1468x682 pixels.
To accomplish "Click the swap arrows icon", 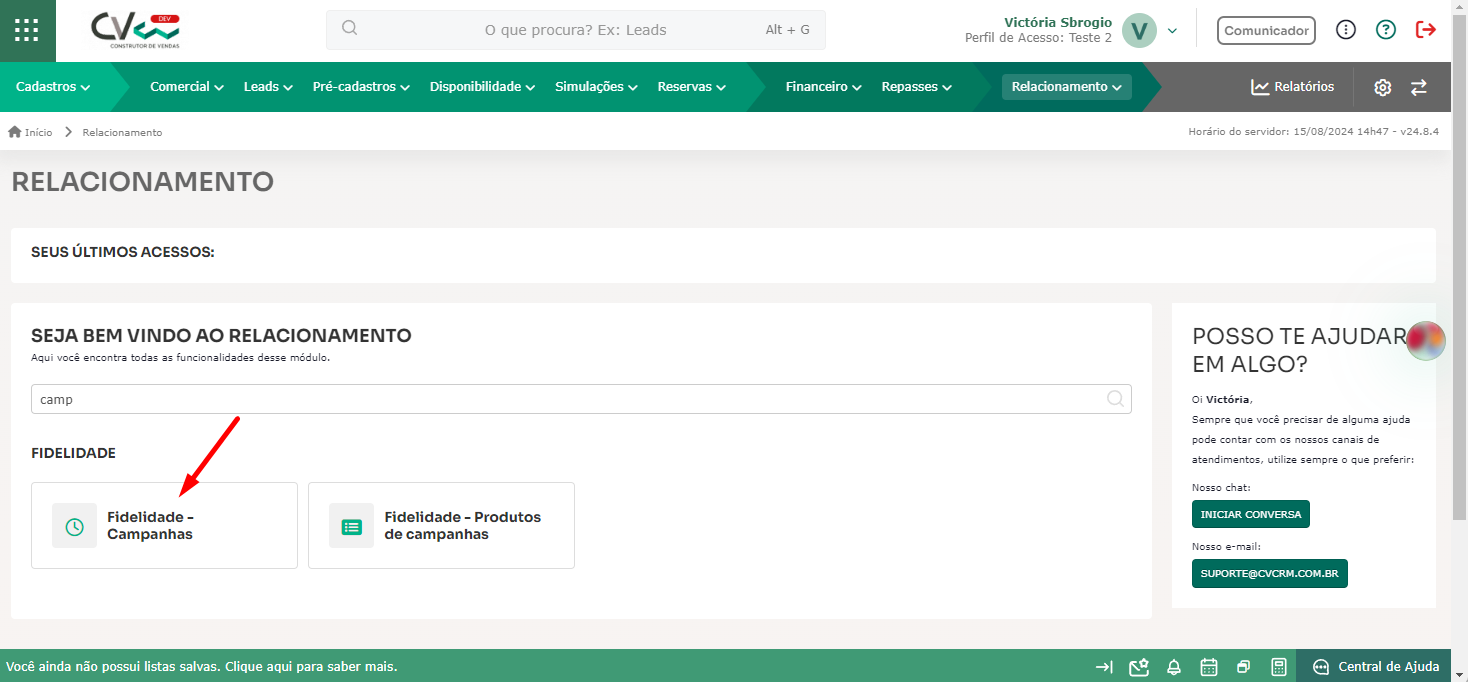I will pos(1419,87).
